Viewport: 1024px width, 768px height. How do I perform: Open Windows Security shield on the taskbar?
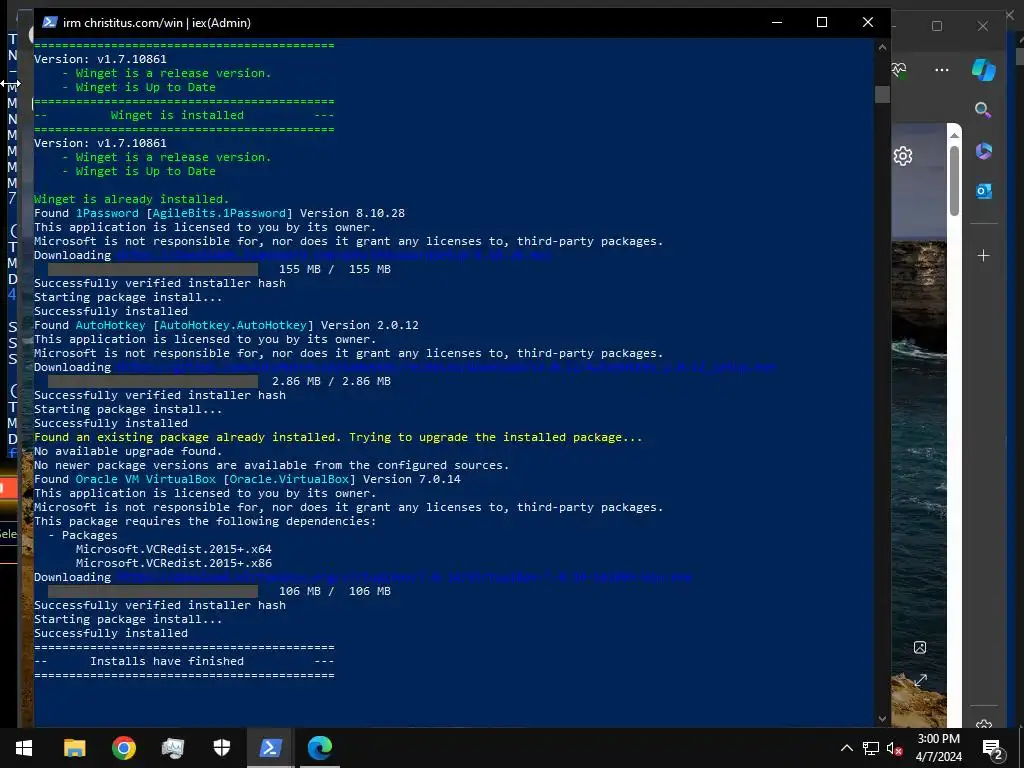[222, 748]
